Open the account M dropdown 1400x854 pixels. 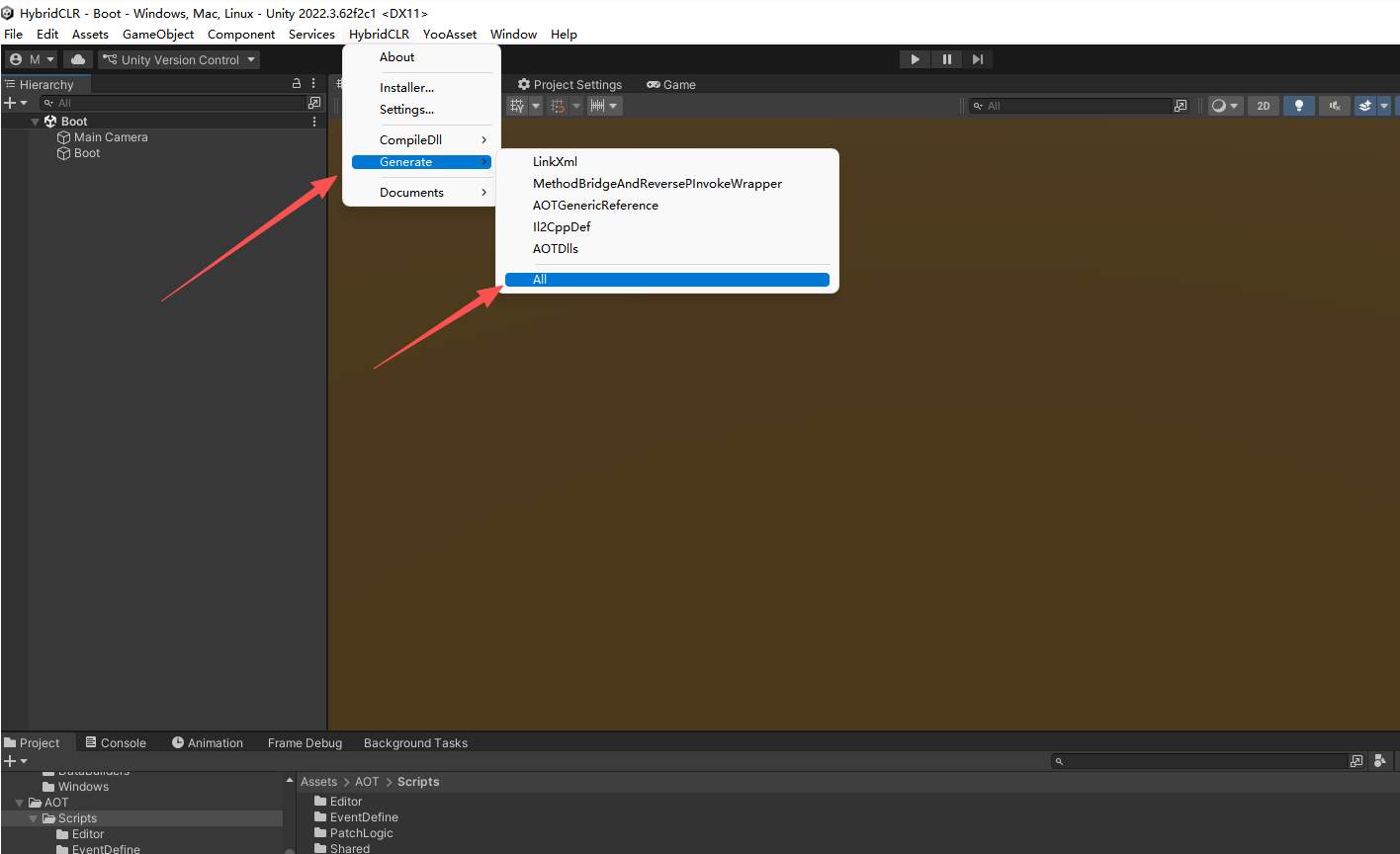(32, 59)
